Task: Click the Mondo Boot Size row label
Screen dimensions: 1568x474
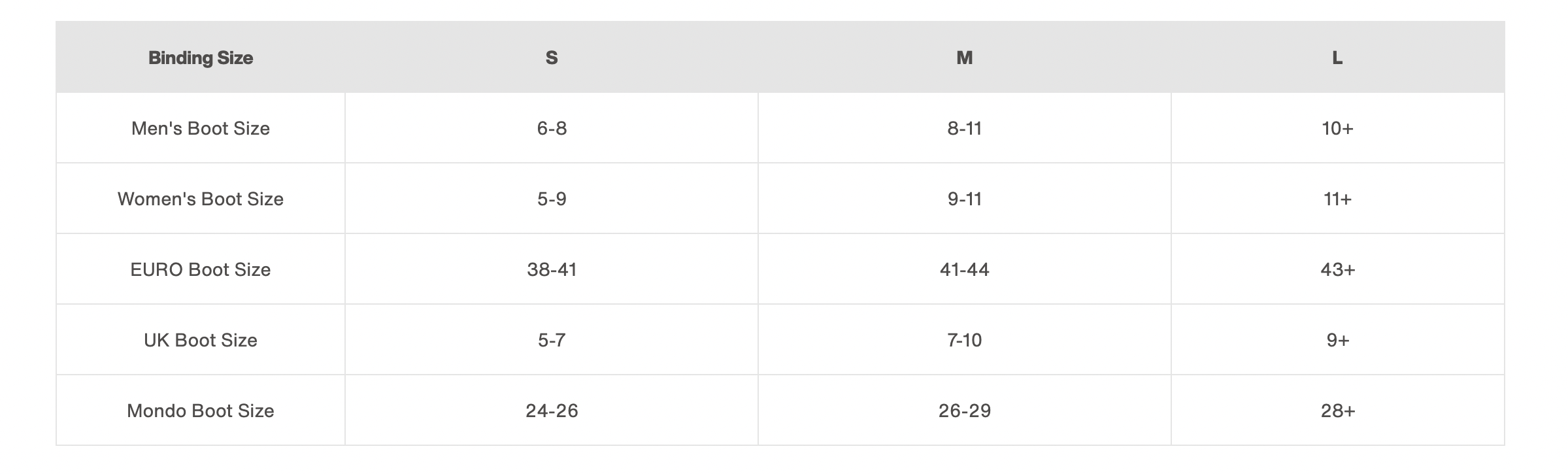Action: 201,411
